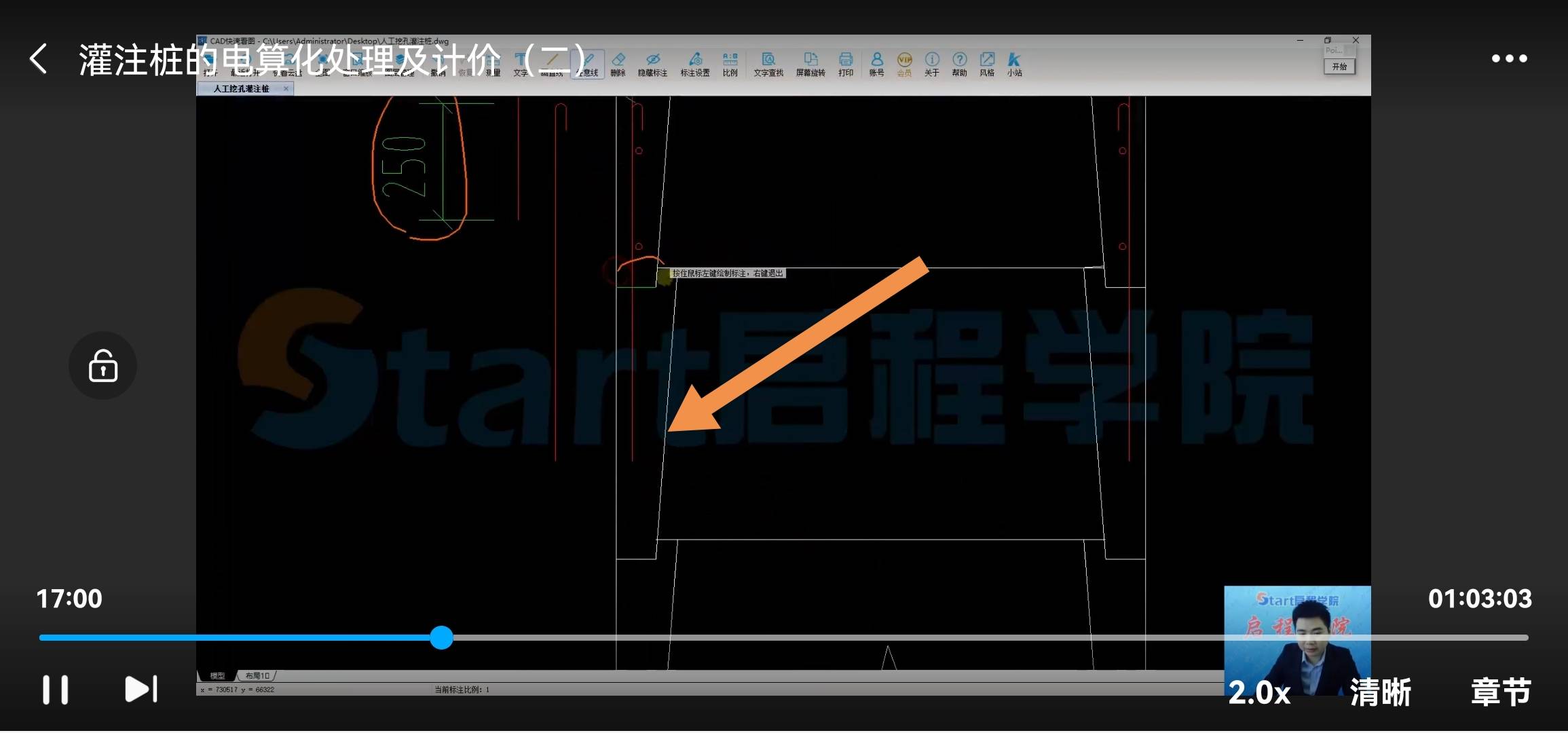Click the 当前标注比例: 1 status text
The height and width of the screenshot is (733, 1568).
click(462, 690)
